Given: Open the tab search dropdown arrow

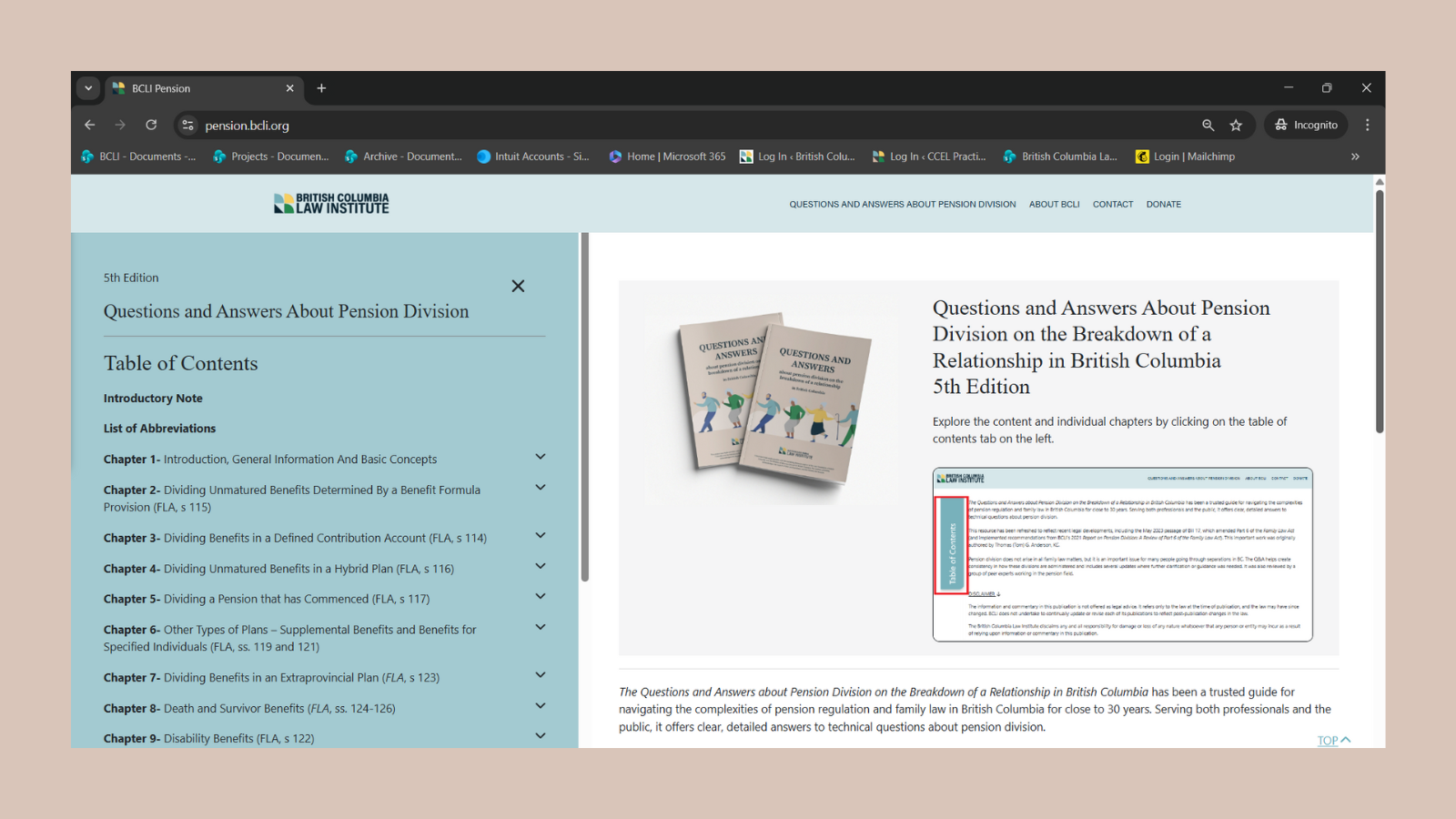Looking at the screenshot, I should pos(88,88).
